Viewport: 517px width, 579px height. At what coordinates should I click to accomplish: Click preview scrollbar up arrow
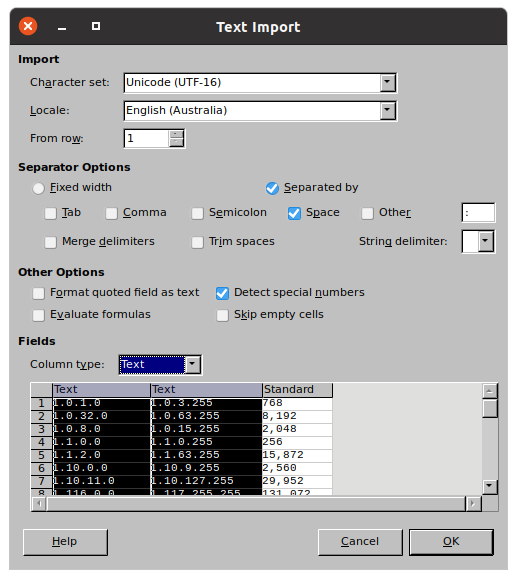click(x=490, y=391)
